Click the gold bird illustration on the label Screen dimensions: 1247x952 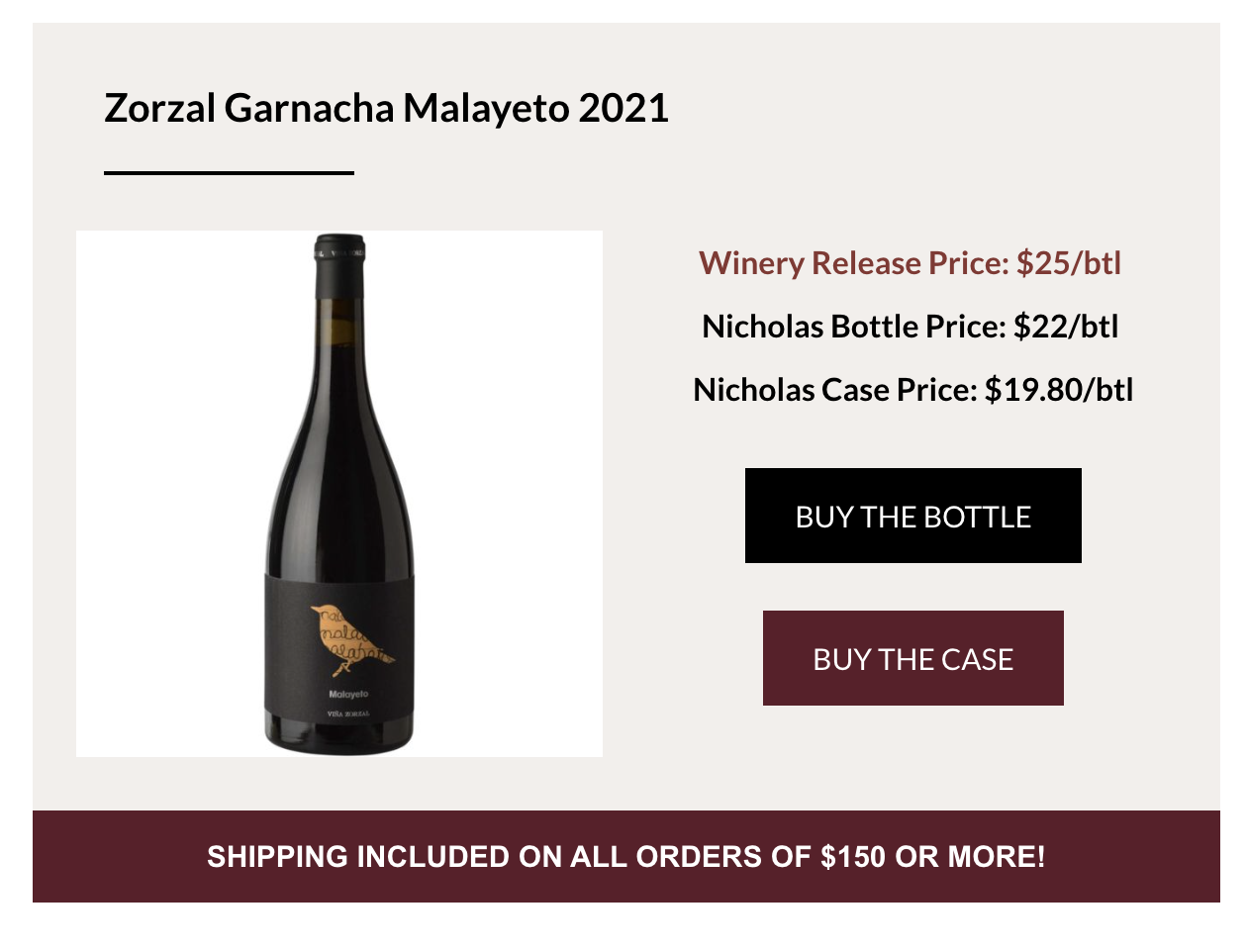pyautogui.click(x=346, y=639)
